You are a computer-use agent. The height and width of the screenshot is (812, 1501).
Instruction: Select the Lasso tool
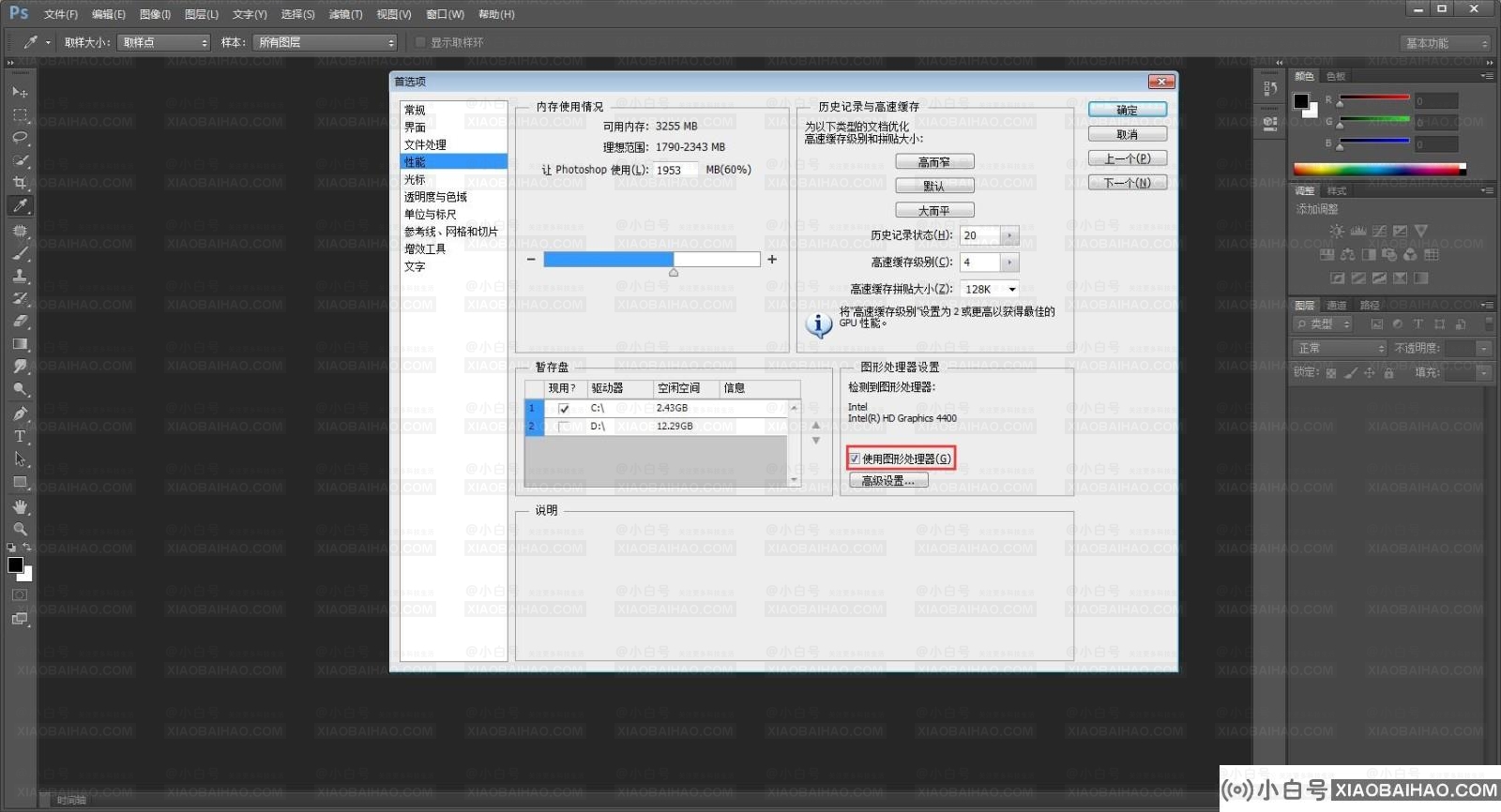coord(20,138)
